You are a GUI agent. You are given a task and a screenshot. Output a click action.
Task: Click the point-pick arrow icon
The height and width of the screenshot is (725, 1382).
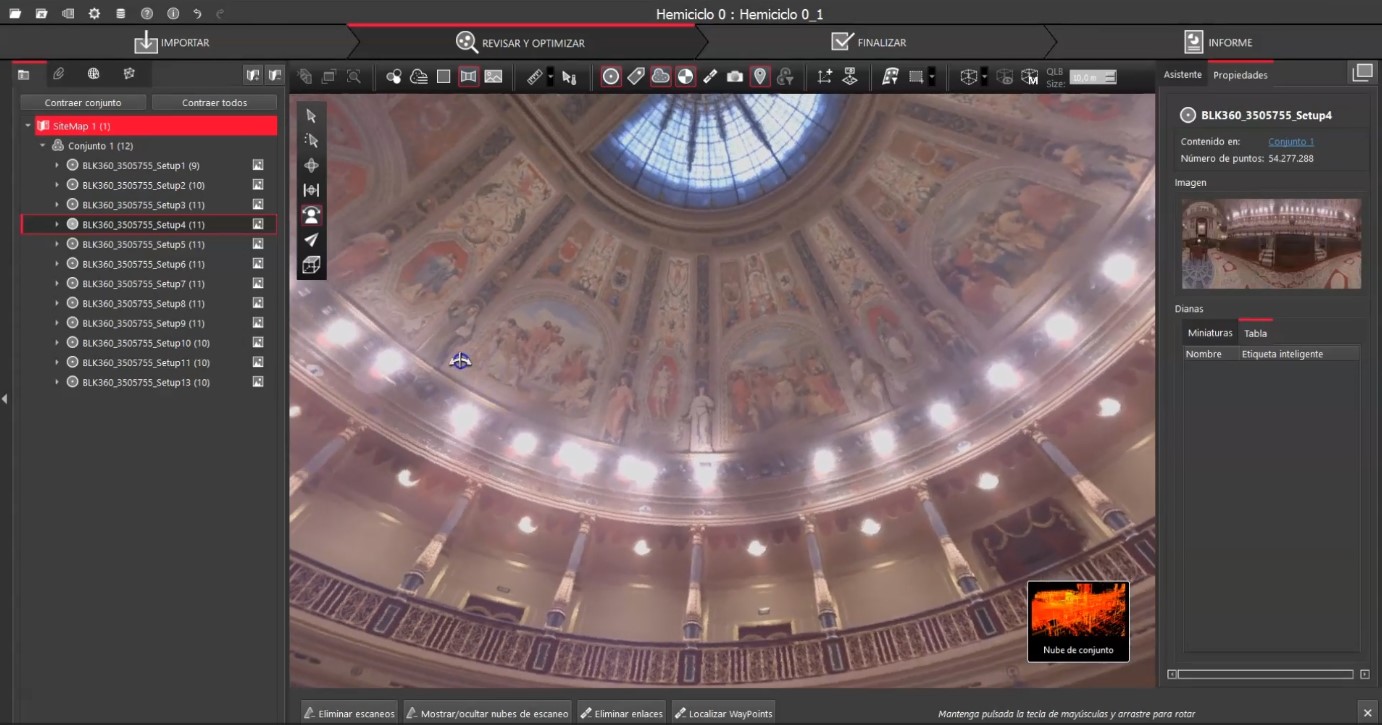point(569,77)
